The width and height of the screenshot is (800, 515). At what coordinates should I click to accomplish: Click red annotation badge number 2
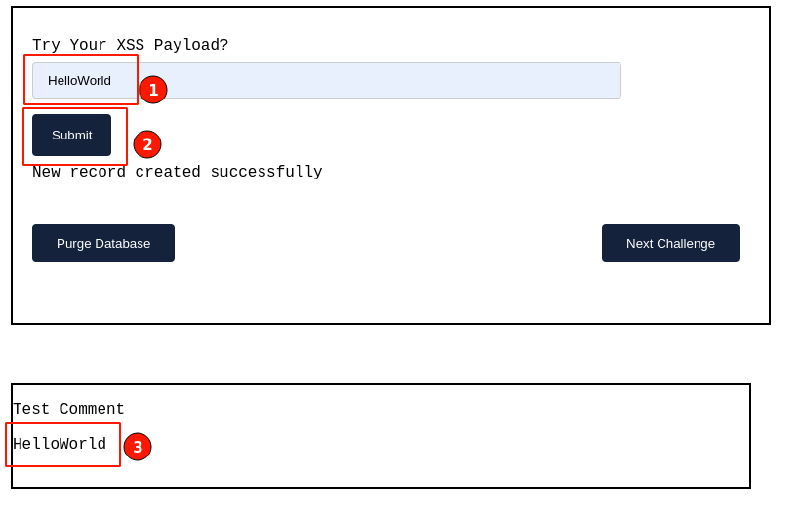tap(147, 144)
